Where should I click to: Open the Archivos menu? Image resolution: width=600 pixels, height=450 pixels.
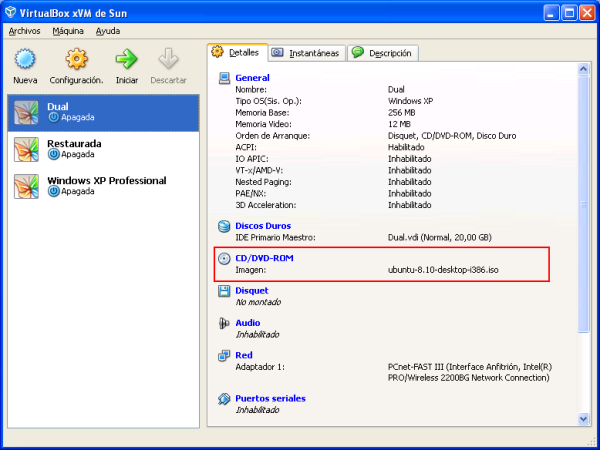24,31
